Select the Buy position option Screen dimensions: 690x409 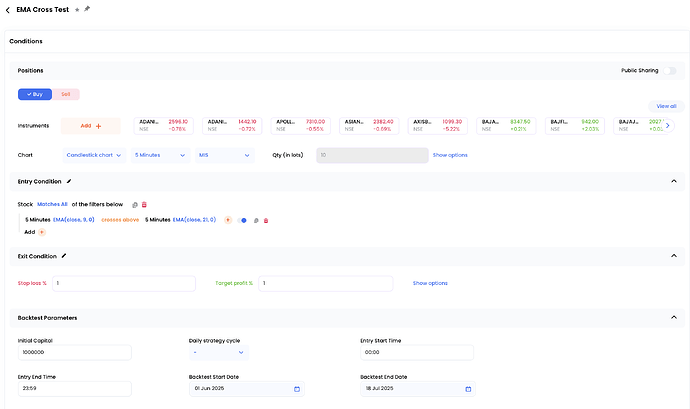34,94
